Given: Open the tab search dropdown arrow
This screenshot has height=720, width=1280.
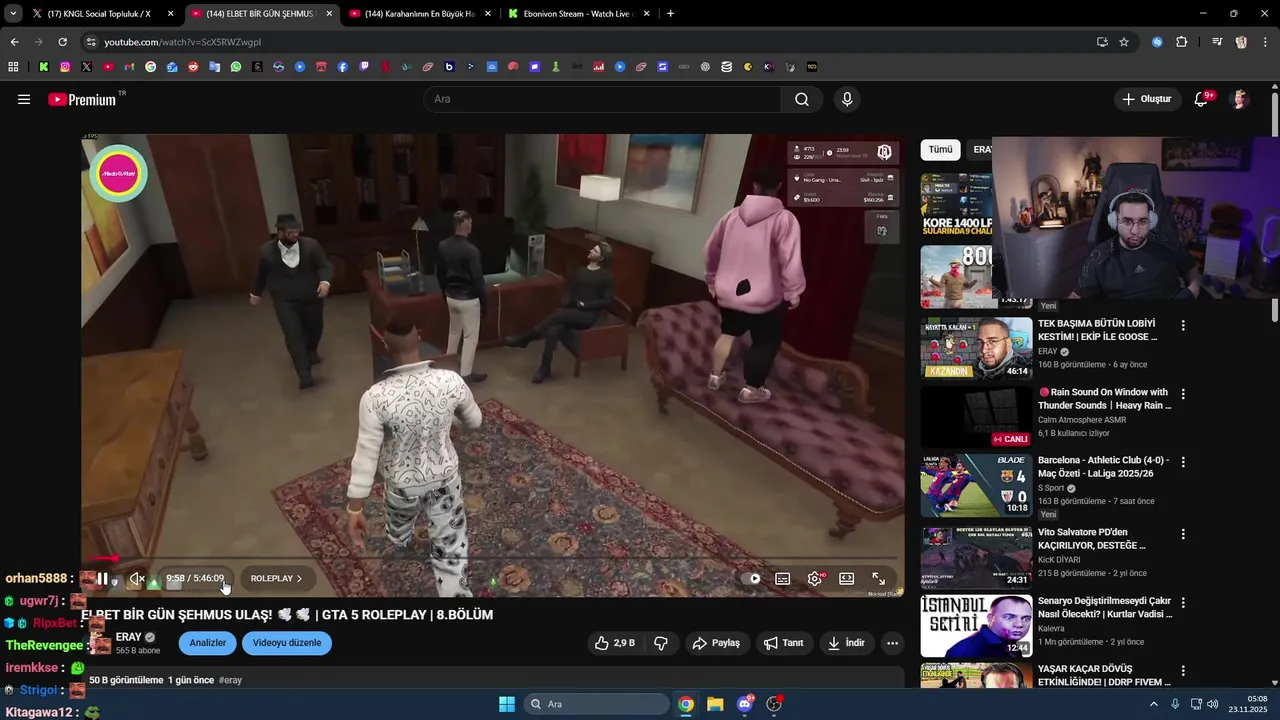Looking at the screenshot, I should point(13,14).
